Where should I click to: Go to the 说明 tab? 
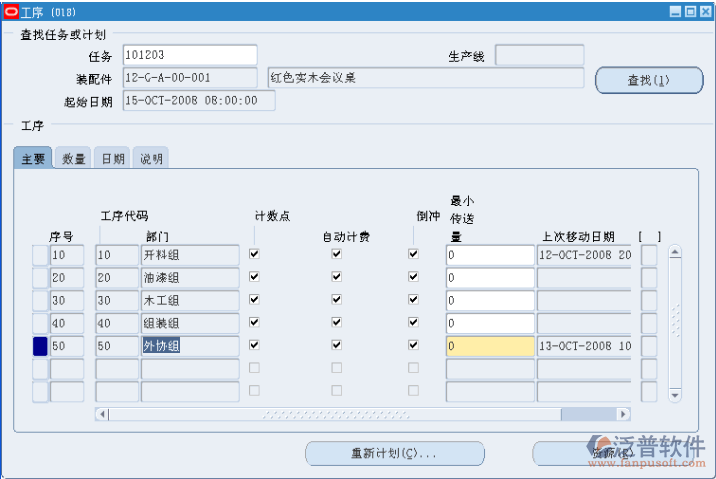pos(151,158)
